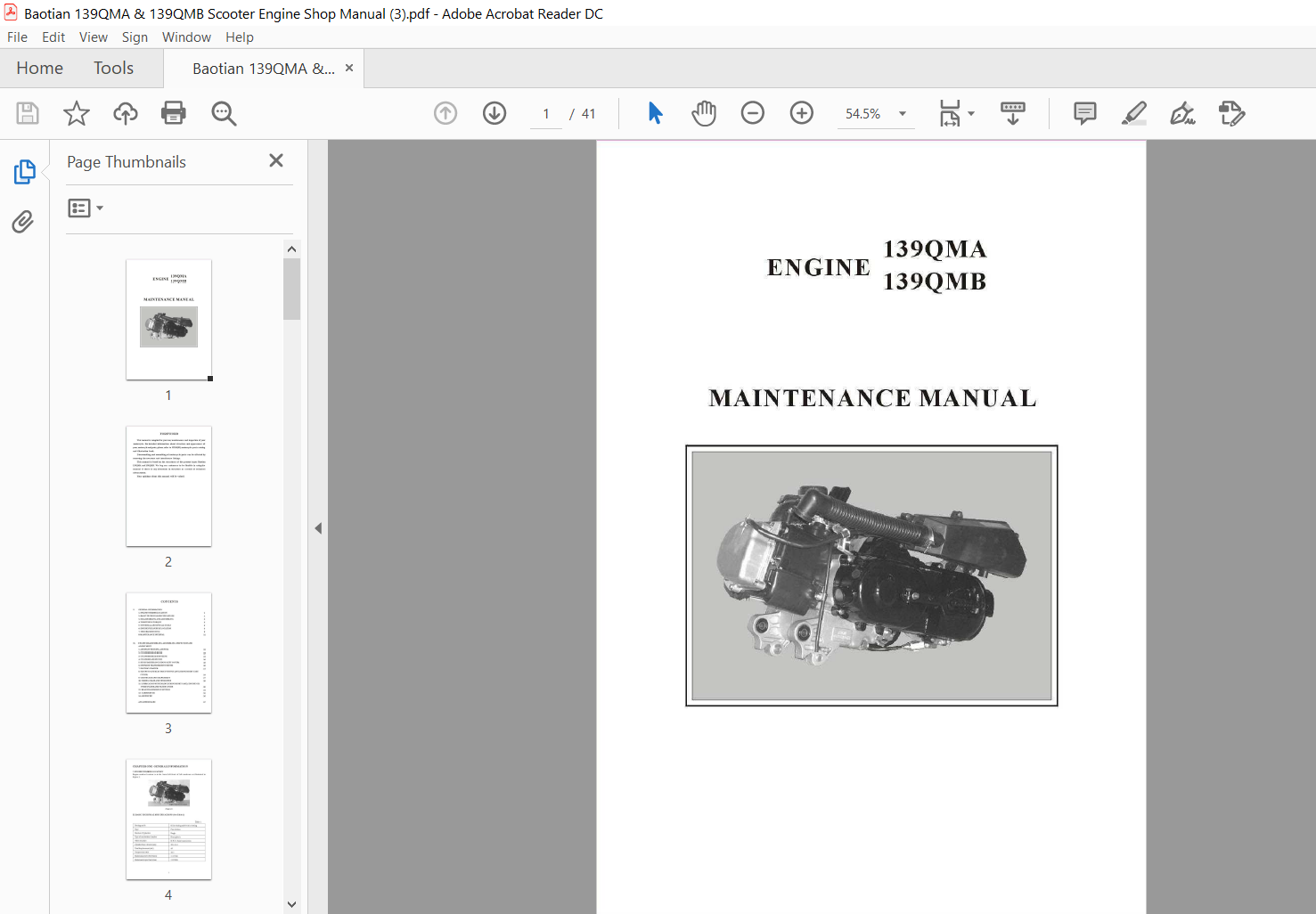Viewport: 1316px width, 914px height.
Task: Open the Sign menu
Action: (x=135, y=37)
